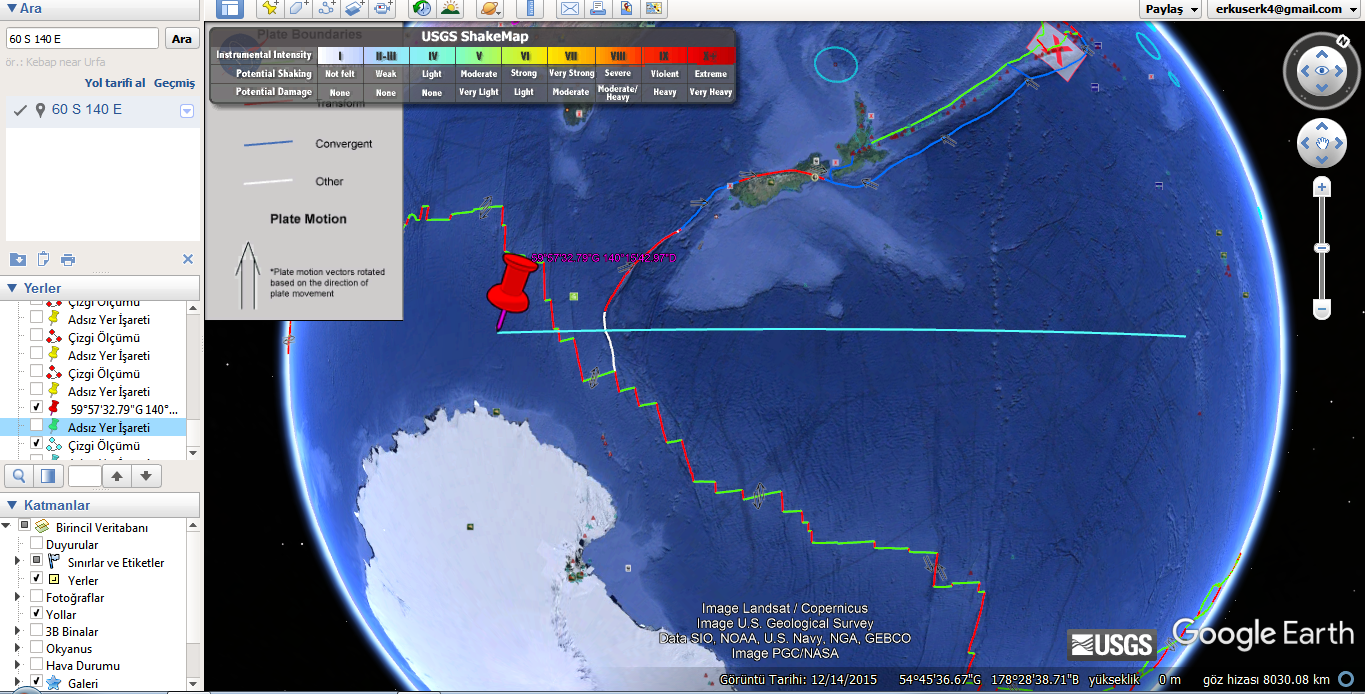Expand the 3B Binalar layer

click(17, 631)
